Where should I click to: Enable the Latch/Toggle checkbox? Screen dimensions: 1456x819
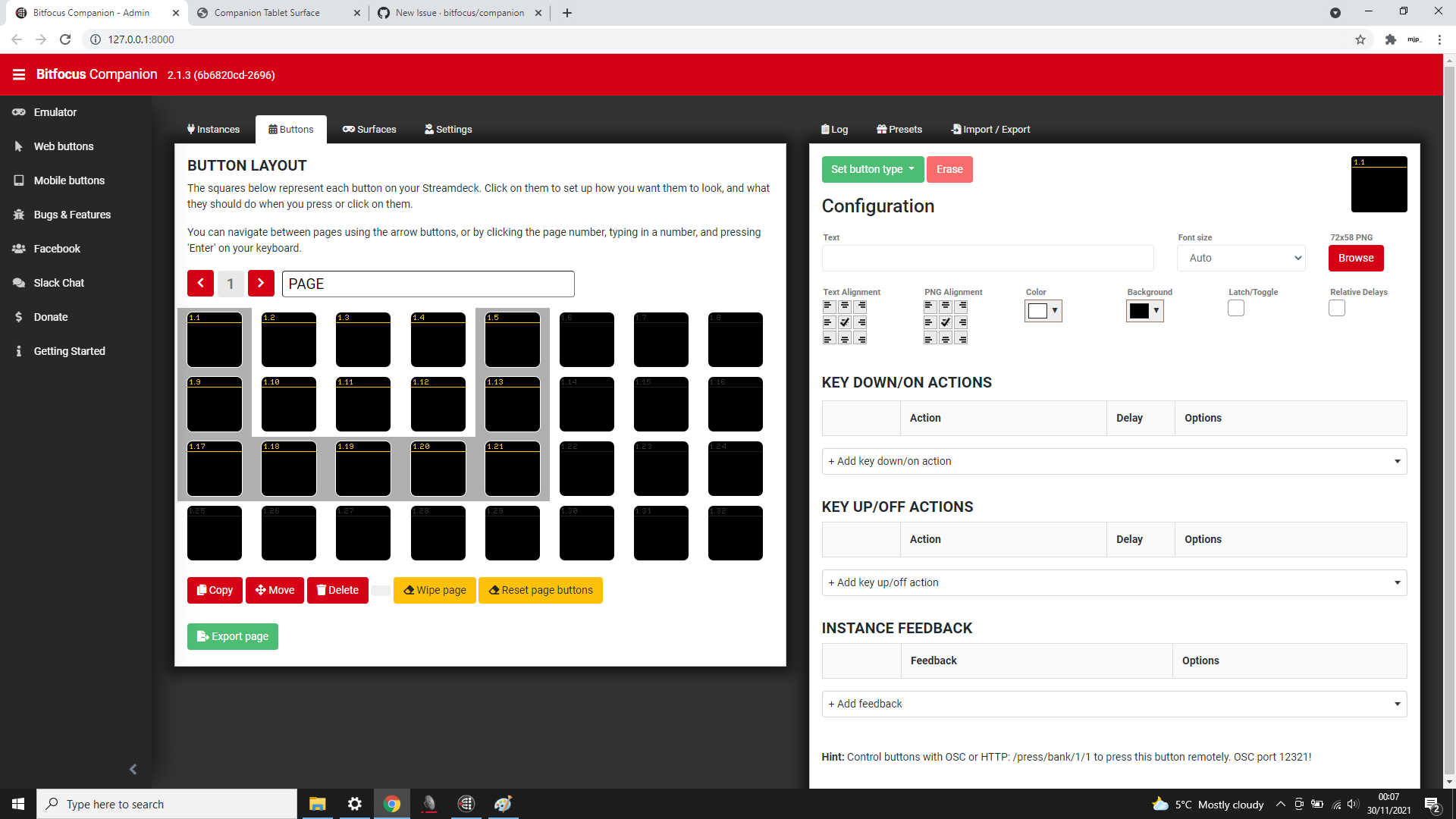coord(1235,308)
